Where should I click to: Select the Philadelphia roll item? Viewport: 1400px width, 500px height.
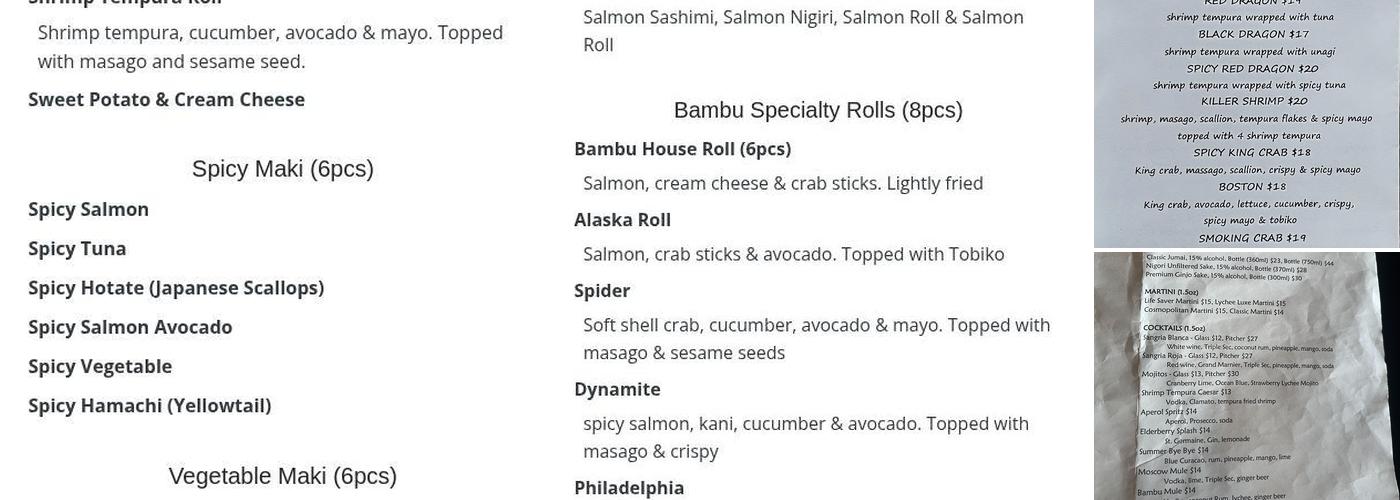[629, 488]
